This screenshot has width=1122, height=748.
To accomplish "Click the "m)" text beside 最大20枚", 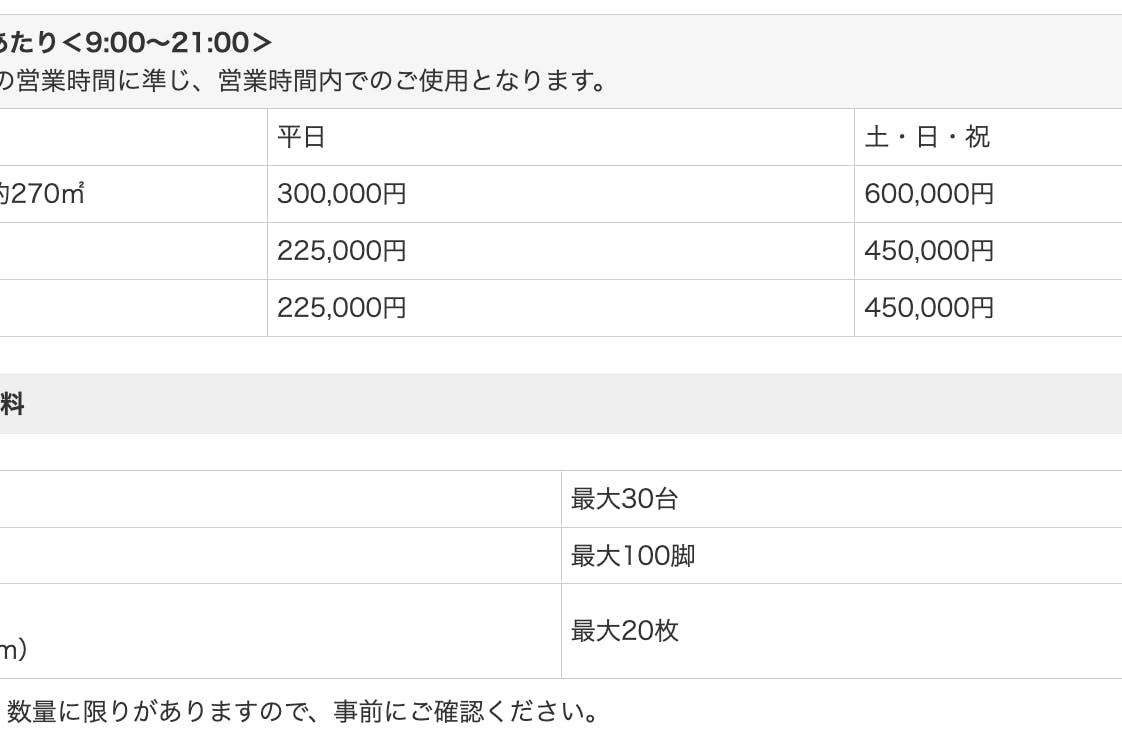I will pos(13,650).
